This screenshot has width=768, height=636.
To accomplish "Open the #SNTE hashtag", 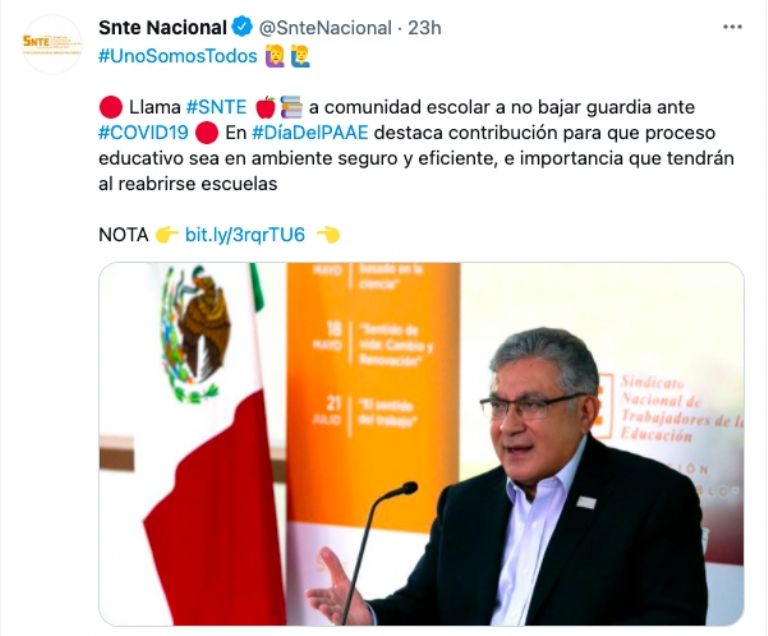I will pyautogui.click(x=216, y=107).
